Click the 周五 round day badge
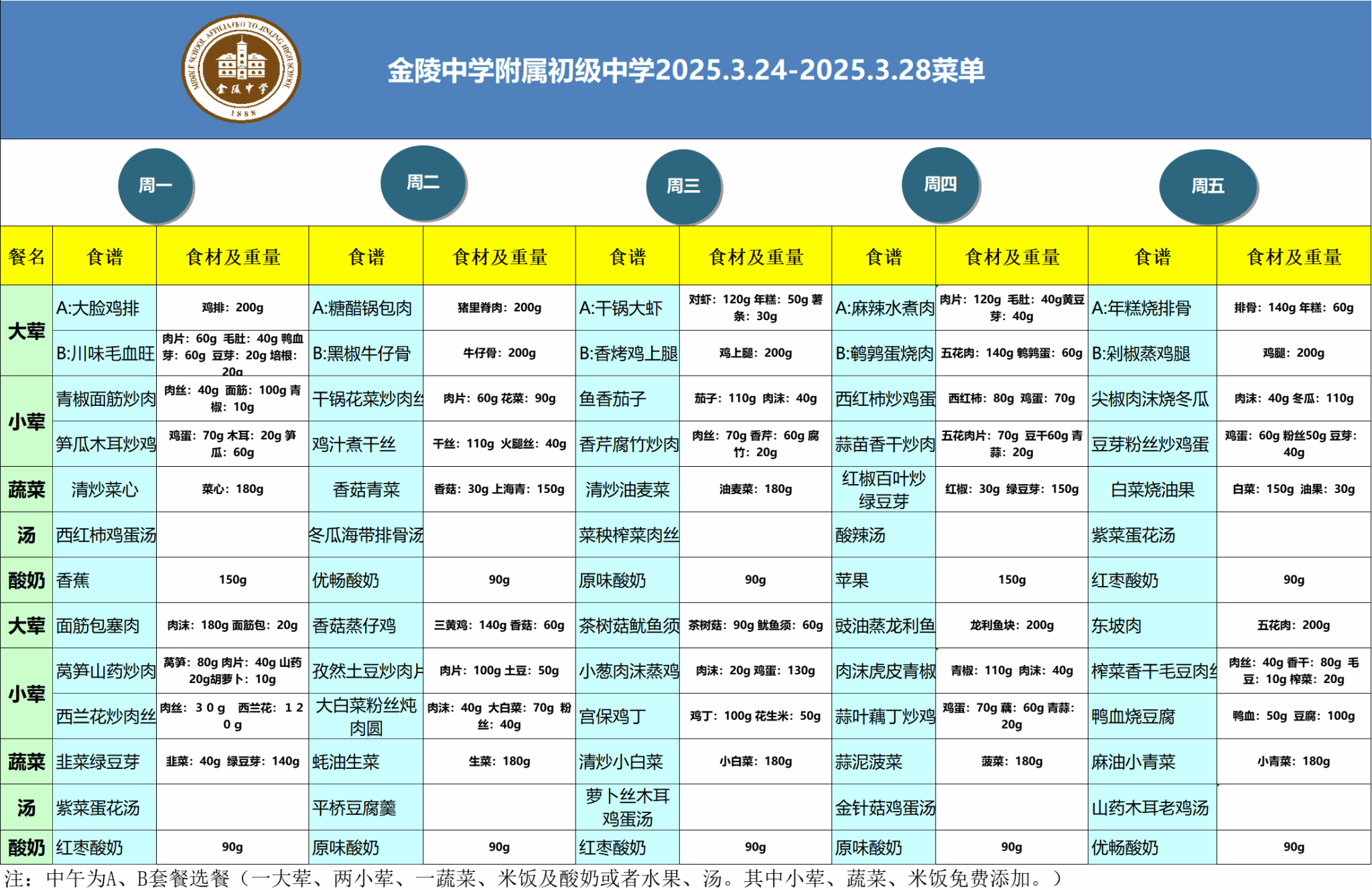The width and height of the screenshot is (1372, 890). tap(1207, 186)
